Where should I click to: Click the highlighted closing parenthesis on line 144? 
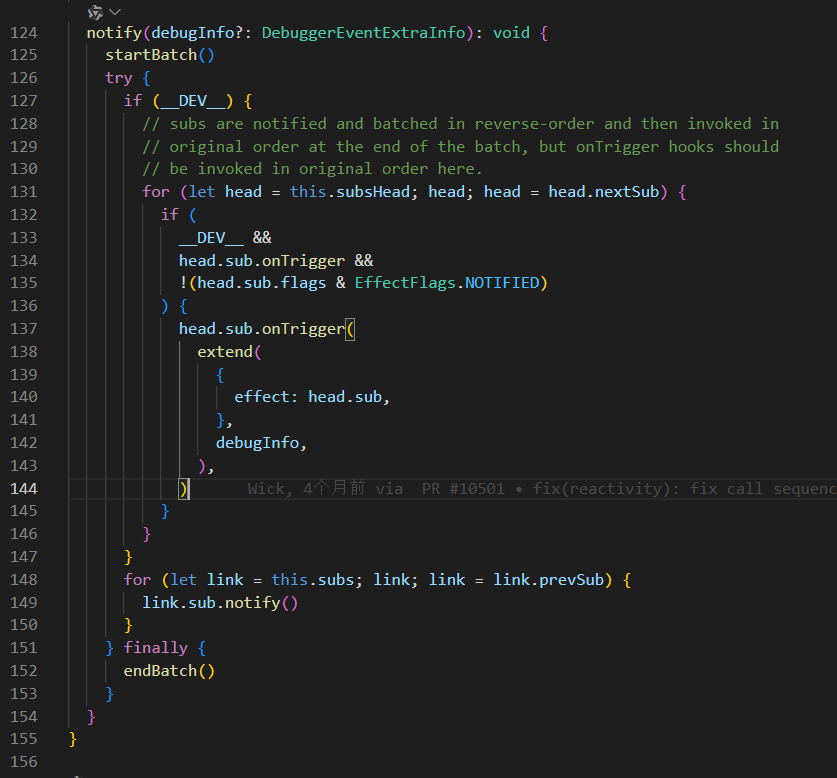pos(184,489)
